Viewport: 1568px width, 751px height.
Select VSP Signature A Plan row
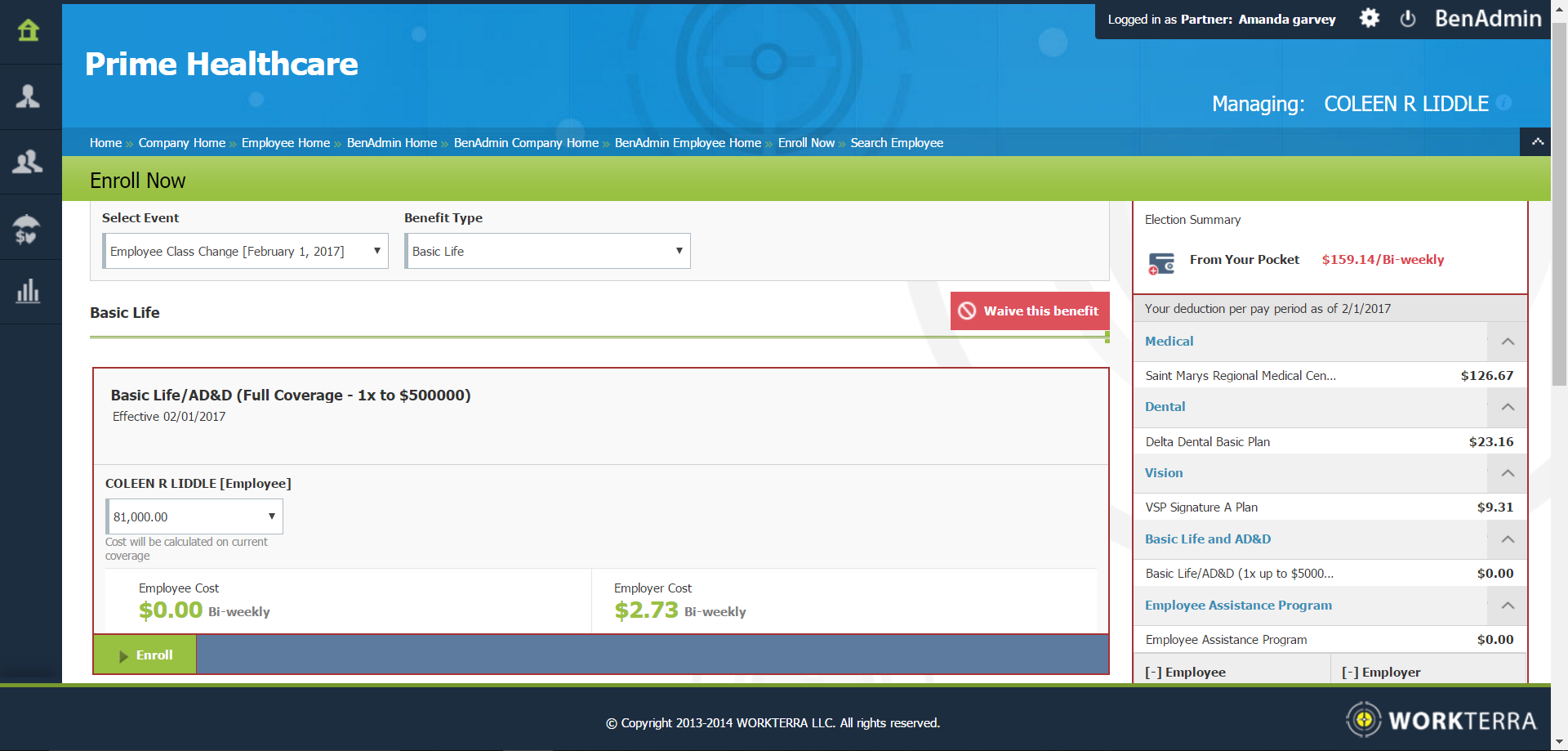(1330, 507)
